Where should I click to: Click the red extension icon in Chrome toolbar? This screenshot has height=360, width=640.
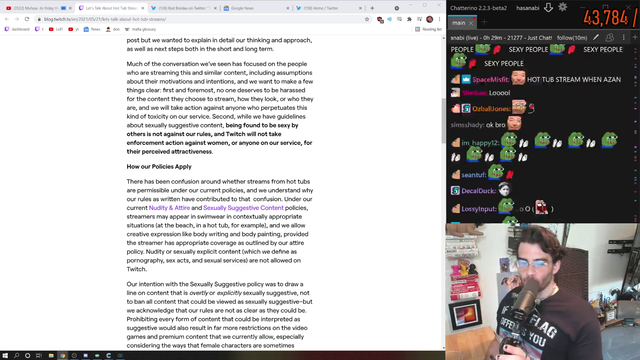[380, 20]
